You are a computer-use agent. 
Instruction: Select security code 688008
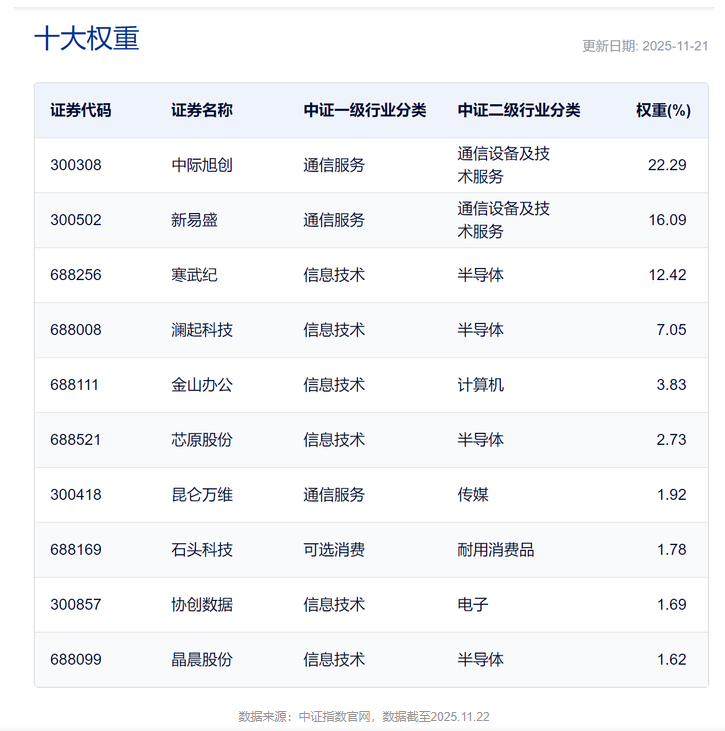coord(76,330)
